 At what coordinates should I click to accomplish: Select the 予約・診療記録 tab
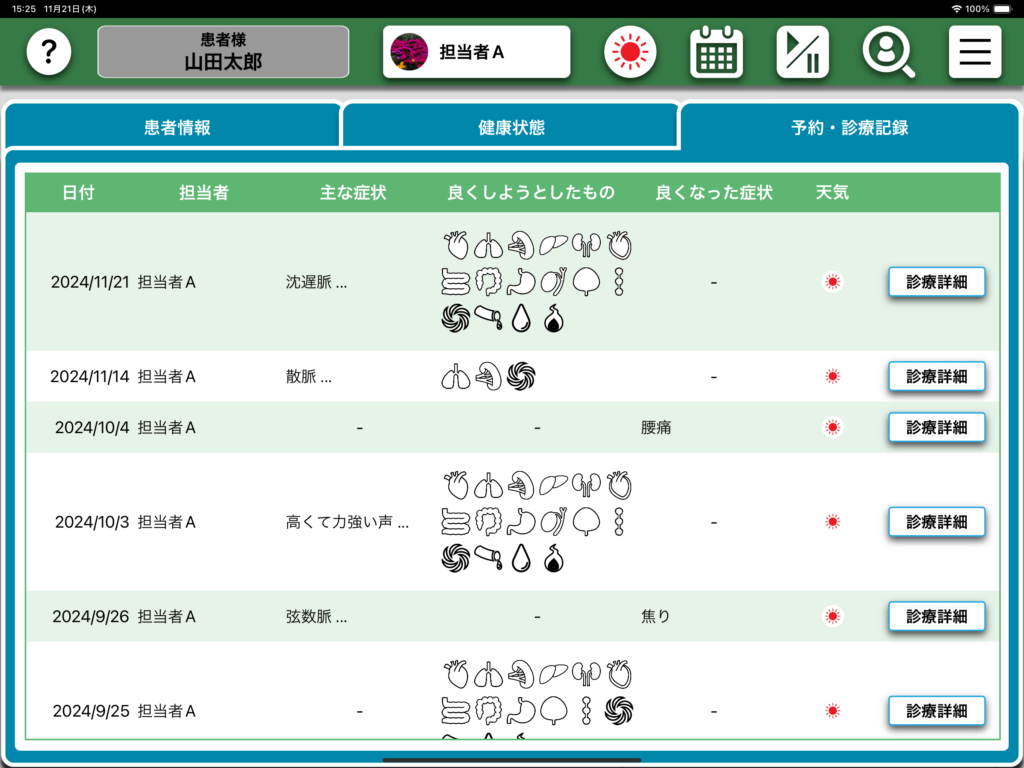click(x=849, y=128)
